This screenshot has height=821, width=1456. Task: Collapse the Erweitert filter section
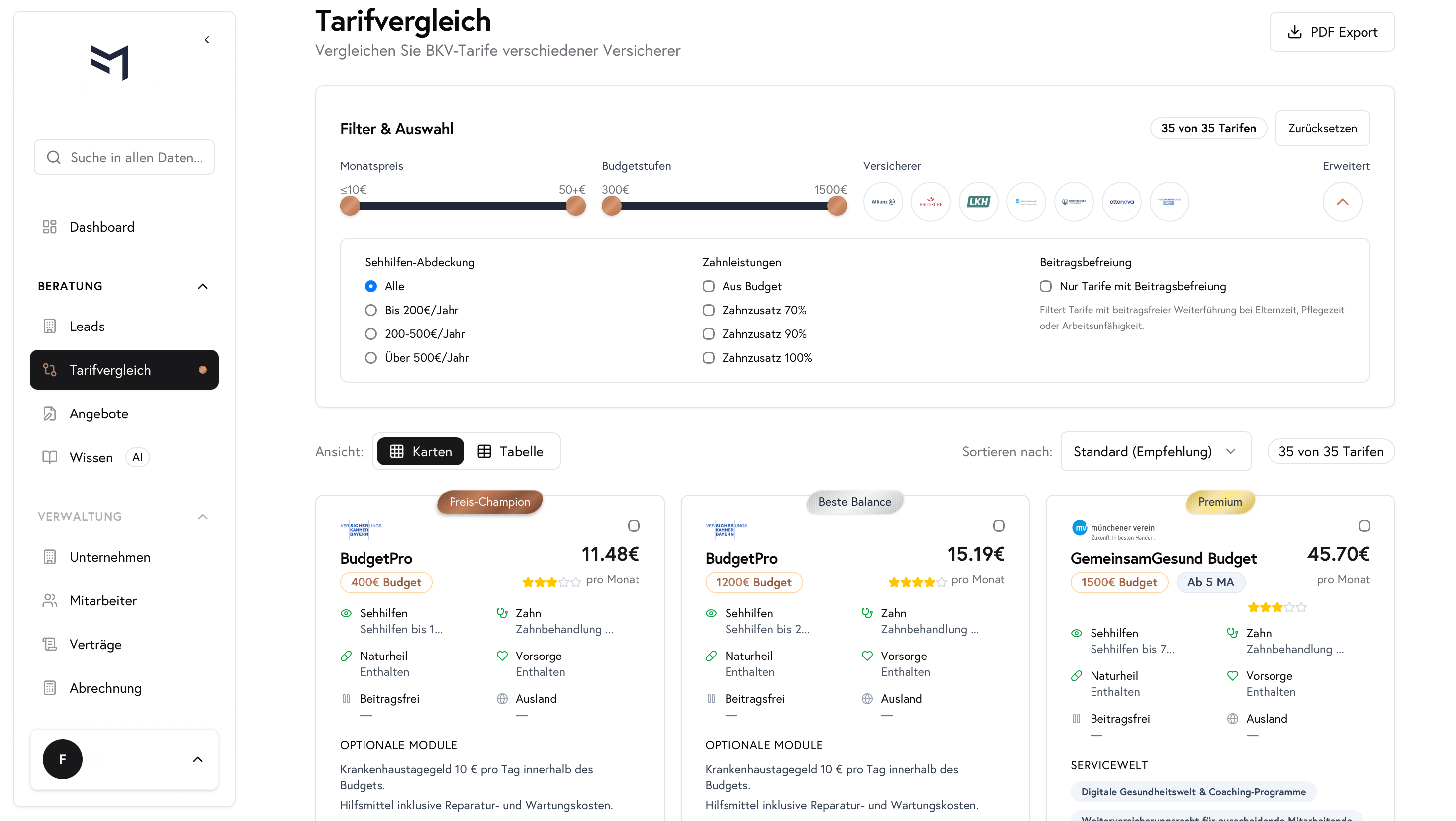[1342, 202]
